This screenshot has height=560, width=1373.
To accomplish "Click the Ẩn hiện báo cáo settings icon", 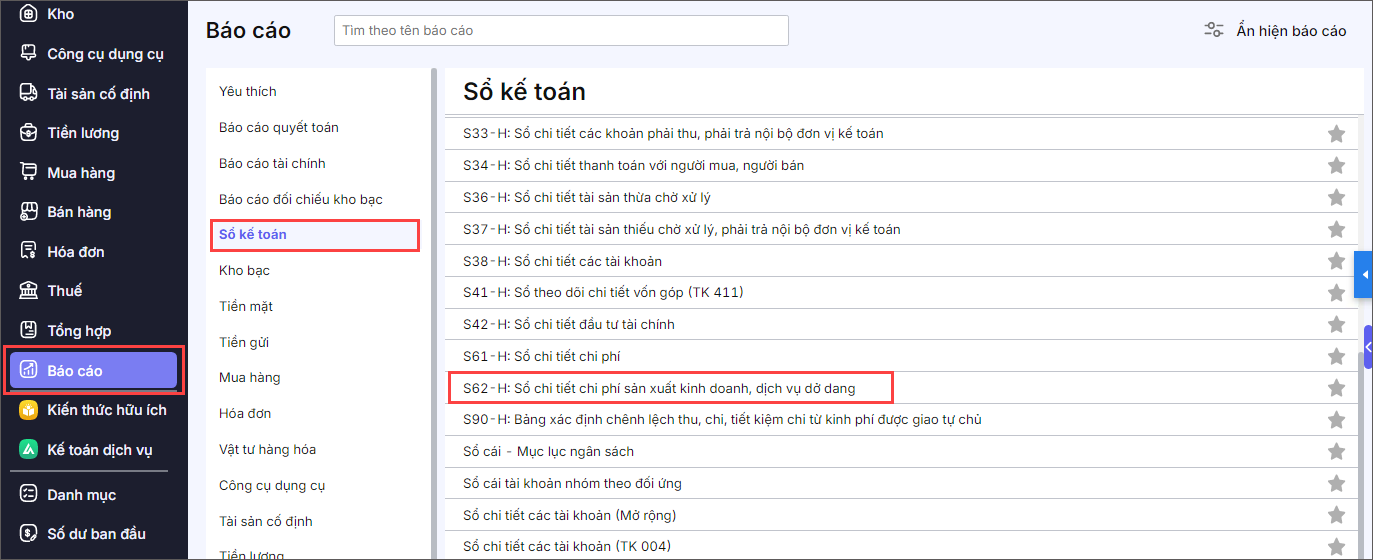I will (1213, 30).
